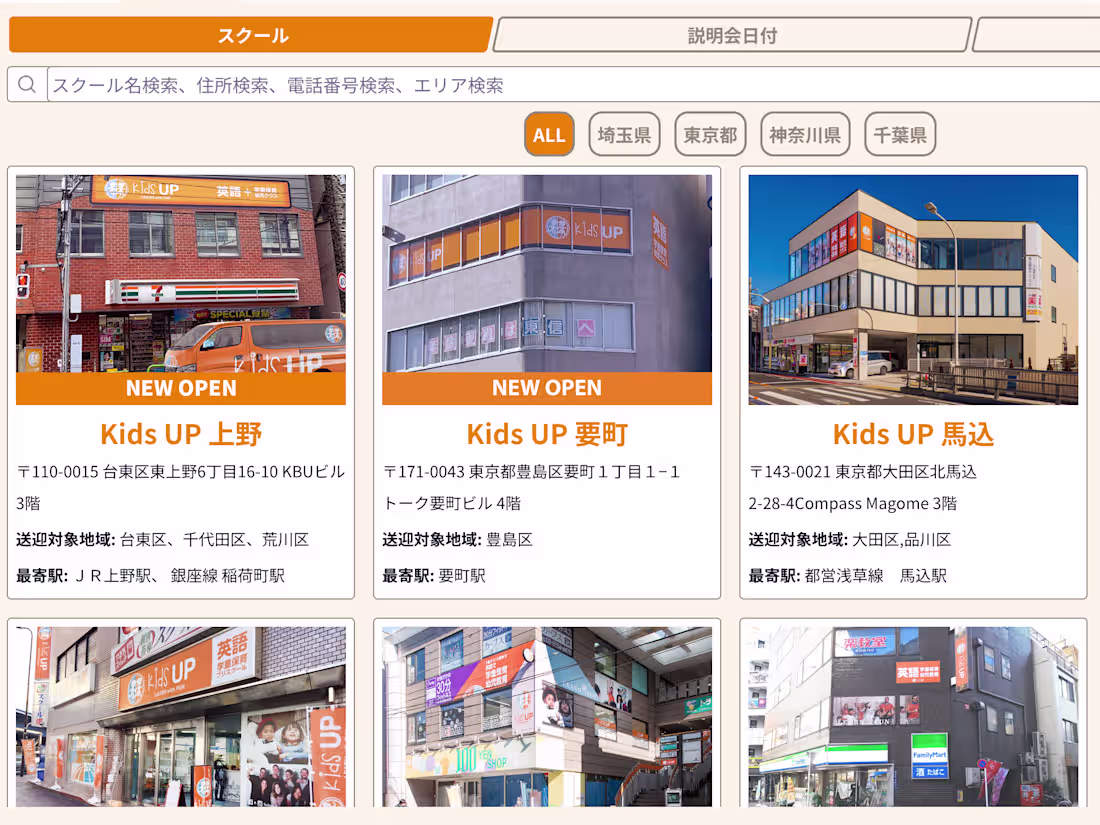Viewport: 1100px width, 825px height.
Task: Click text ＪＲ上野駅、銀座線 稲荷町駅
Action: (179, 576)
